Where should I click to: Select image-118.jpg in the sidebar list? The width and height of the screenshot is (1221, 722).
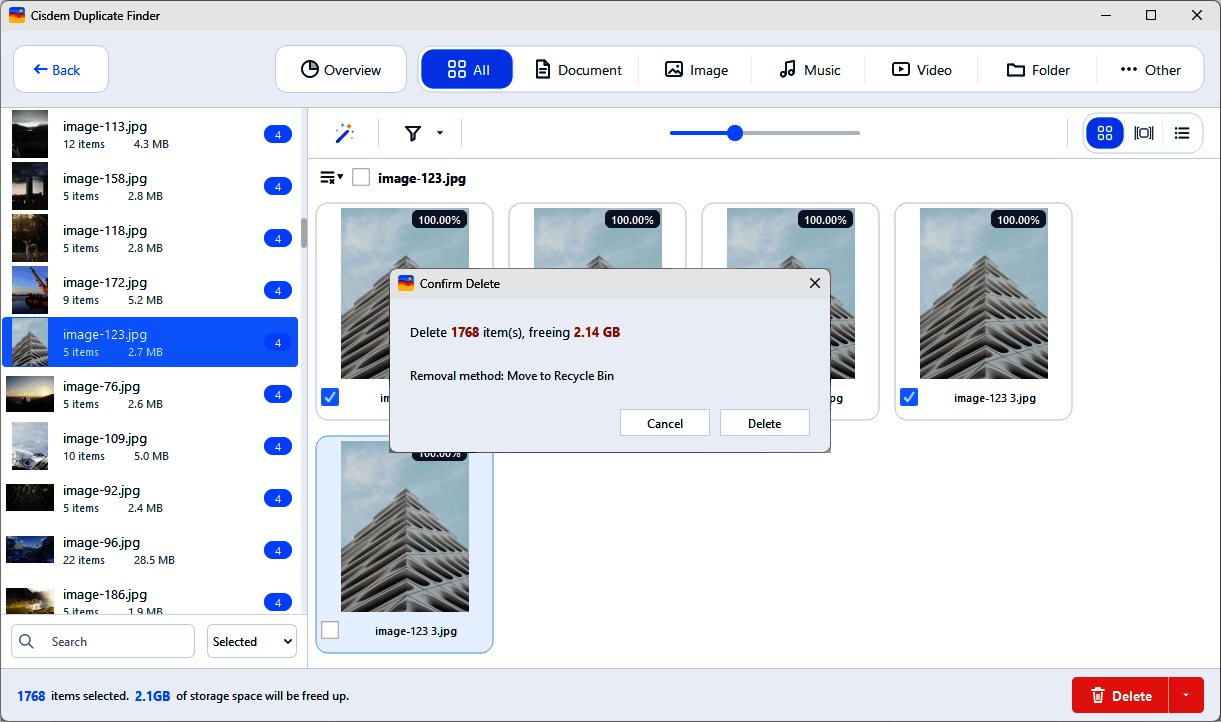(x=150, y=238)
